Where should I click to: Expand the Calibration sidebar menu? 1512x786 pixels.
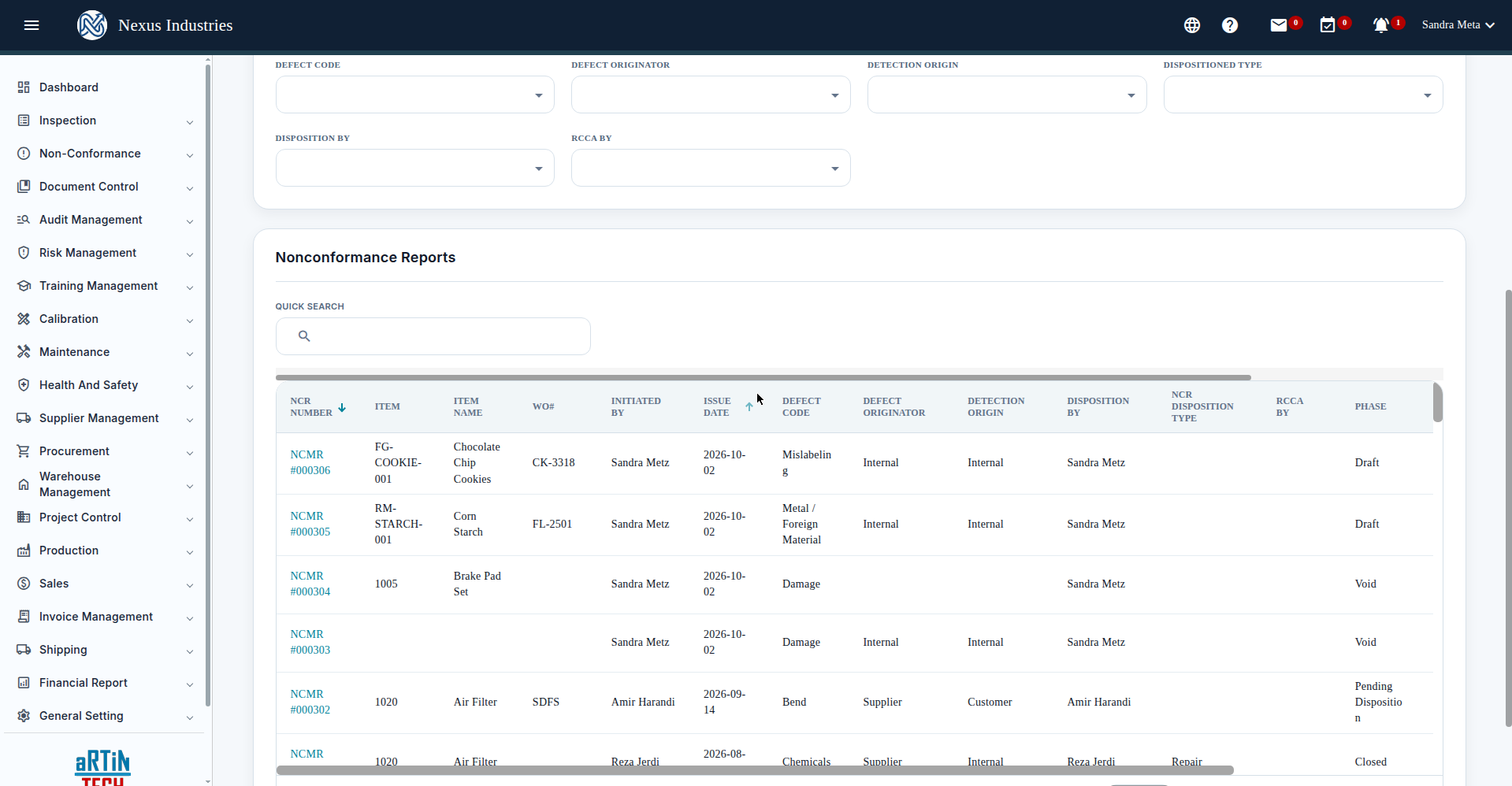click(x=106, y=319)
